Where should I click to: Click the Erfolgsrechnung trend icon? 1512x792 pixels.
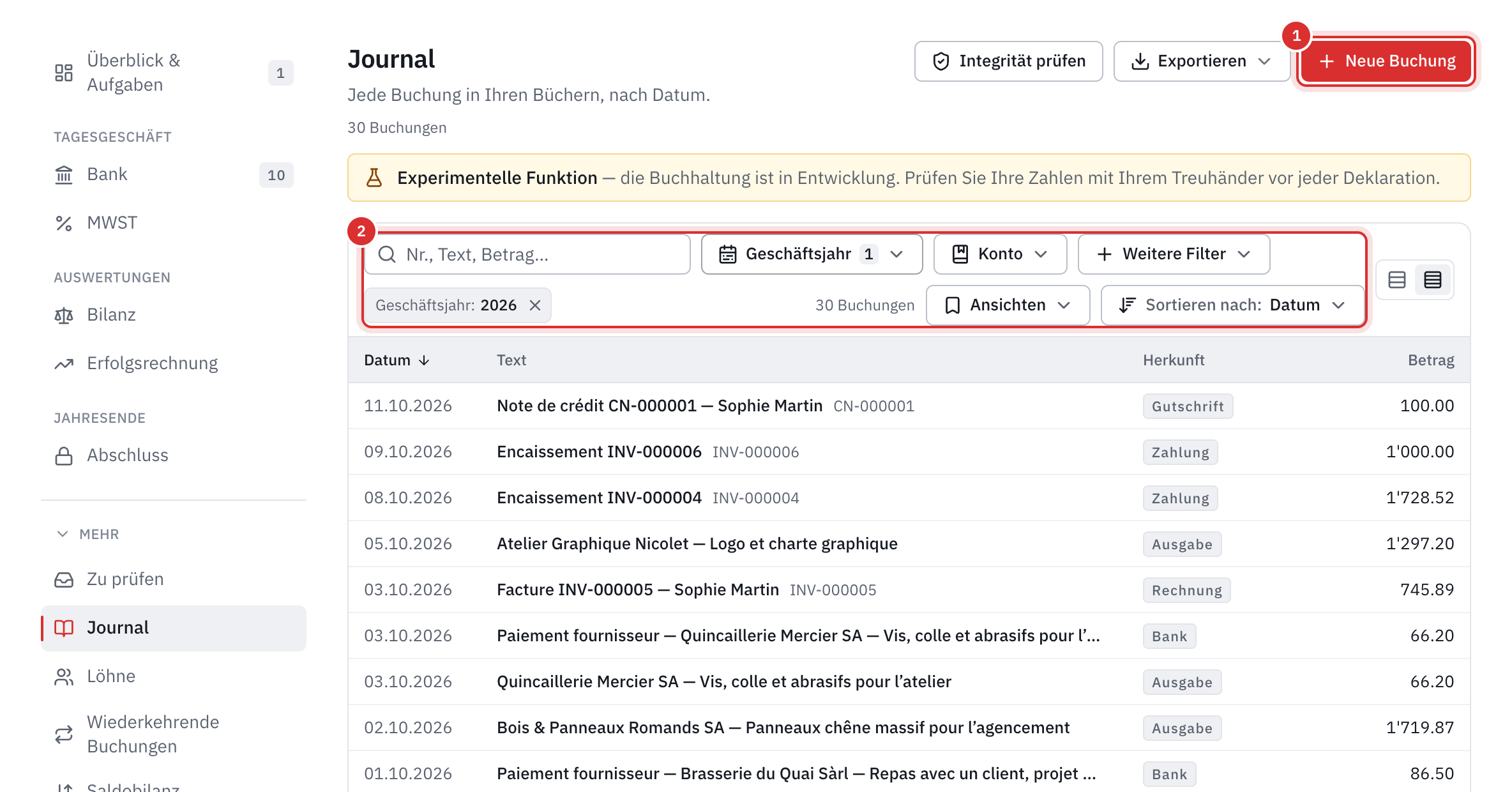click(64, 363)
